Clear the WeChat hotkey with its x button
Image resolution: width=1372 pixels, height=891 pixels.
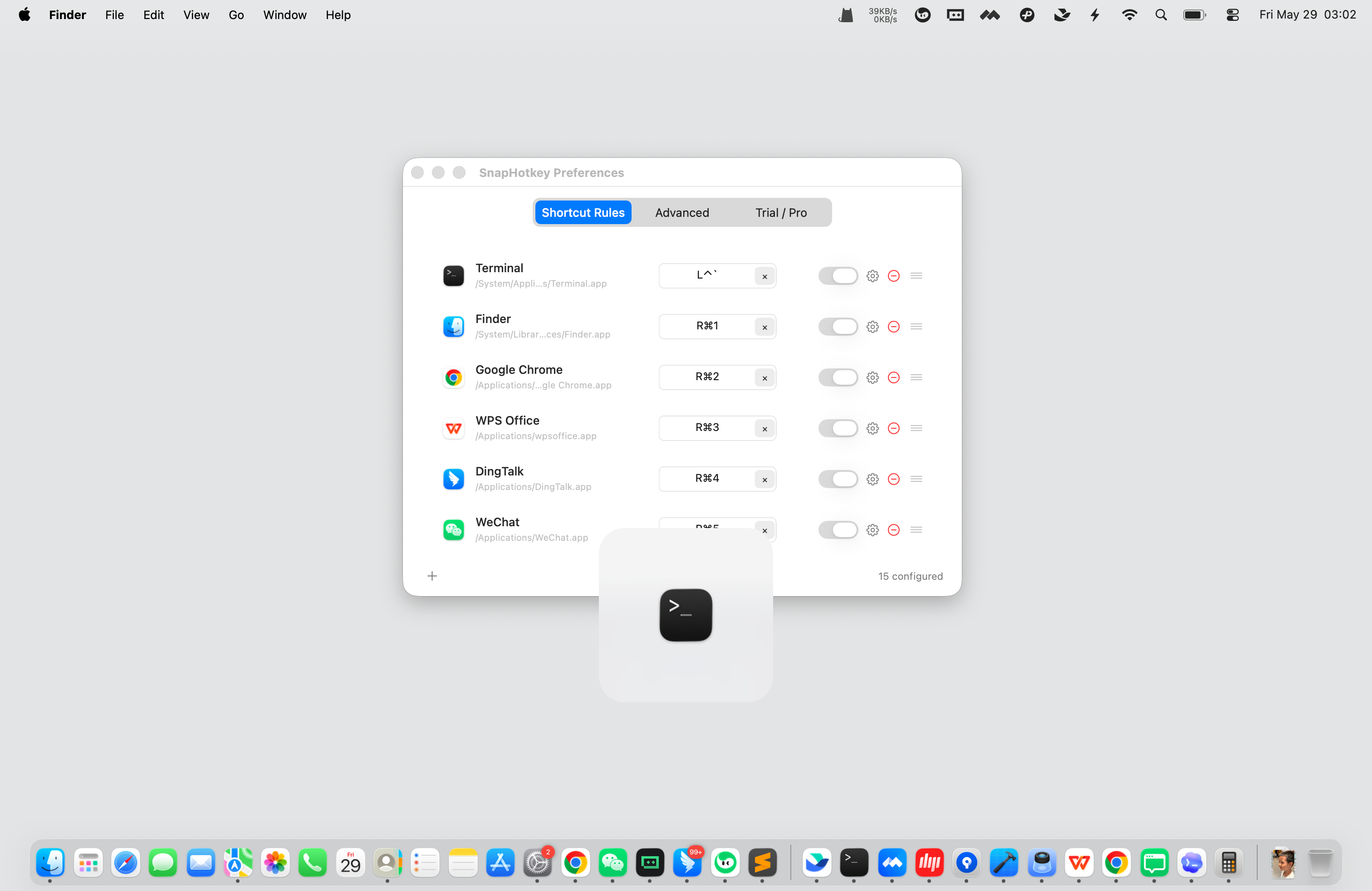764,529
